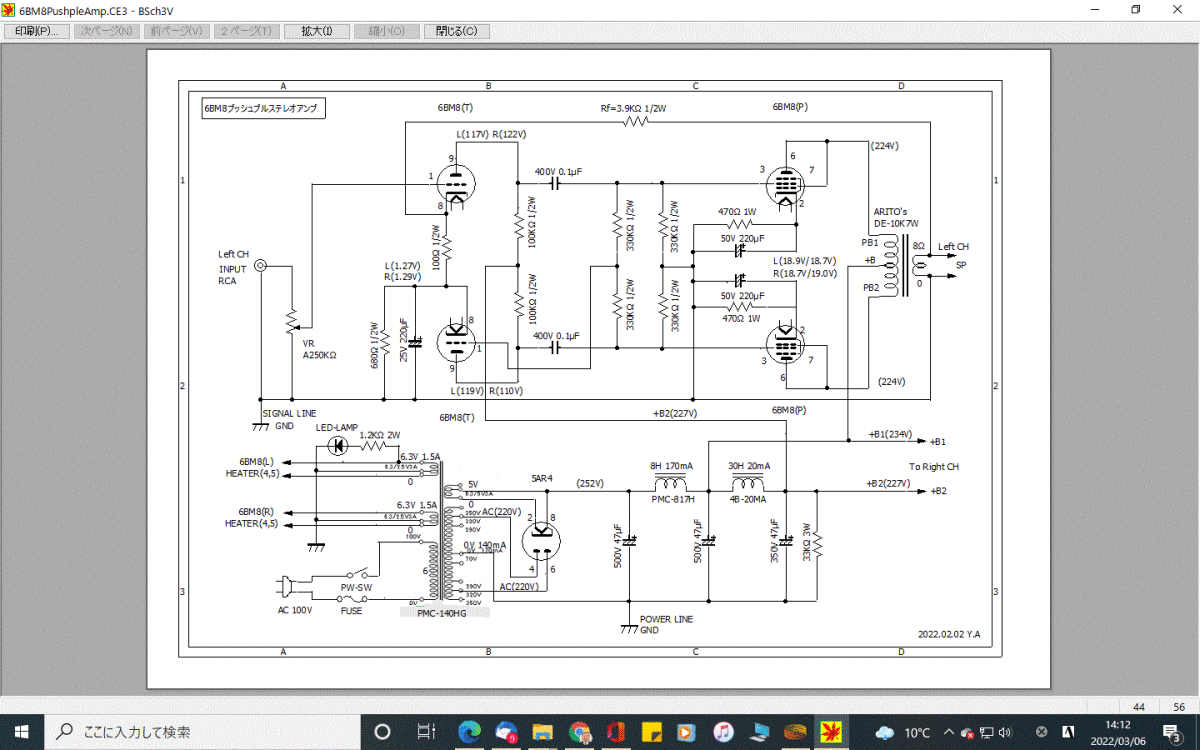Click the 縮小(O) zoom out button
The height and width of the screenshot is (750, 1200).
click(386, 31)
